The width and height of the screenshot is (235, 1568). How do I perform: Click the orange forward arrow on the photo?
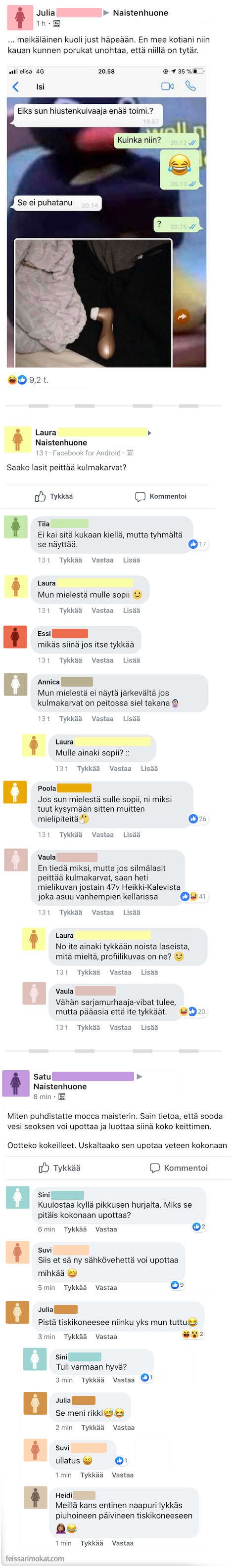pos(182,316)
